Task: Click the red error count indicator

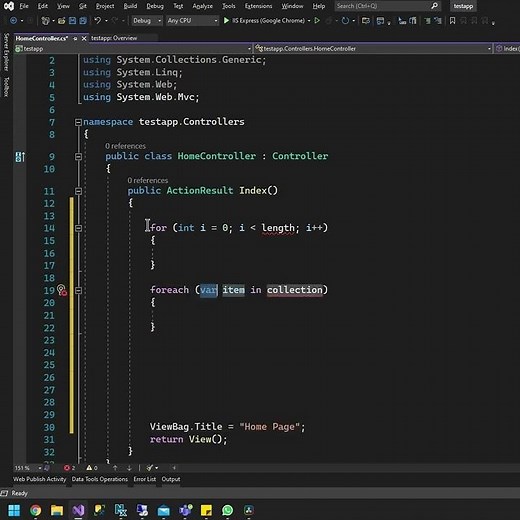Action: pyautogui.click(x=69, y=468)
